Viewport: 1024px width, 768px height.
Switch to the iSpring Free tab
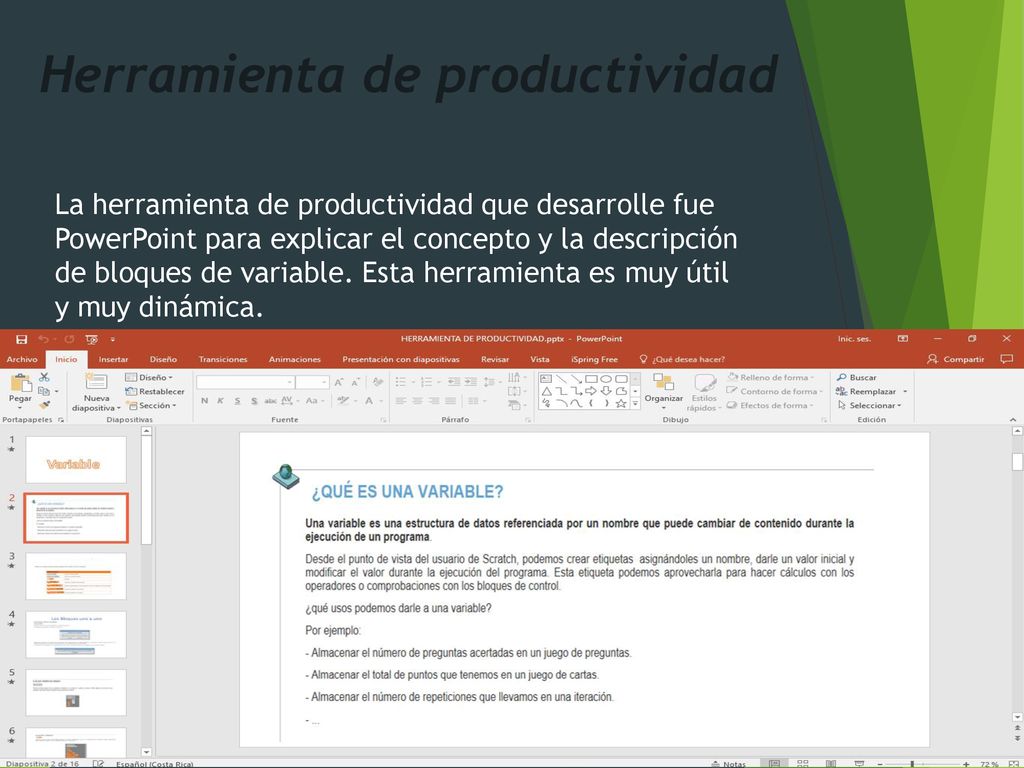594,359
